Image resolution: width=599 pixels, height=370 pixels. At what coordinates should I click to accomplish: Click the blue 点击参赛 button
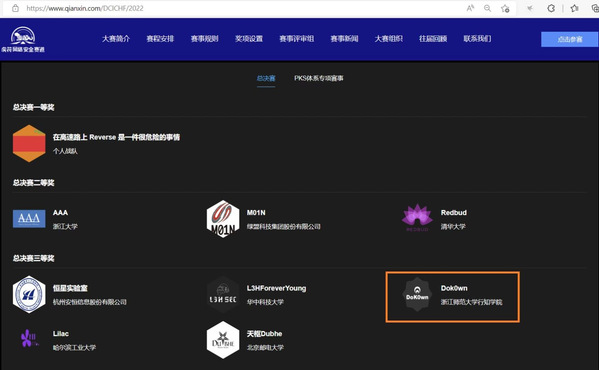click(x=570, y=39)
